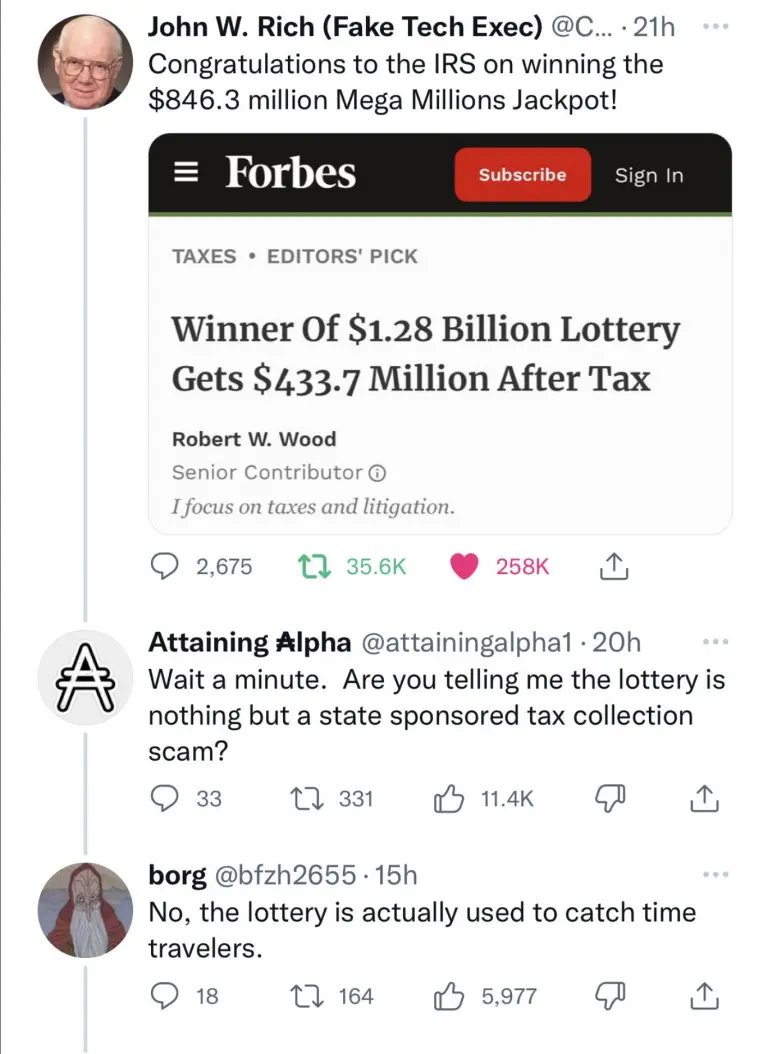768x1054 pixels.
Task: Retweet Attaining Alpha's reply with 331 retweets
Action: 307,798
